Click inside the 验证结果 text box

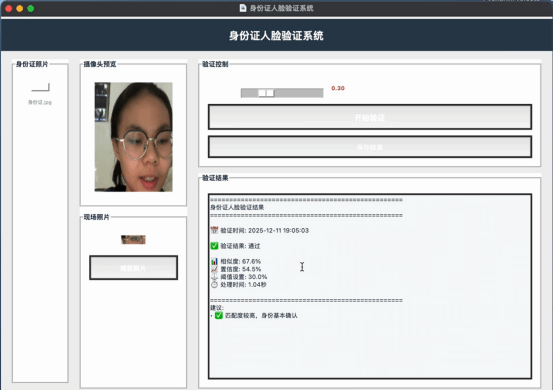370,286
